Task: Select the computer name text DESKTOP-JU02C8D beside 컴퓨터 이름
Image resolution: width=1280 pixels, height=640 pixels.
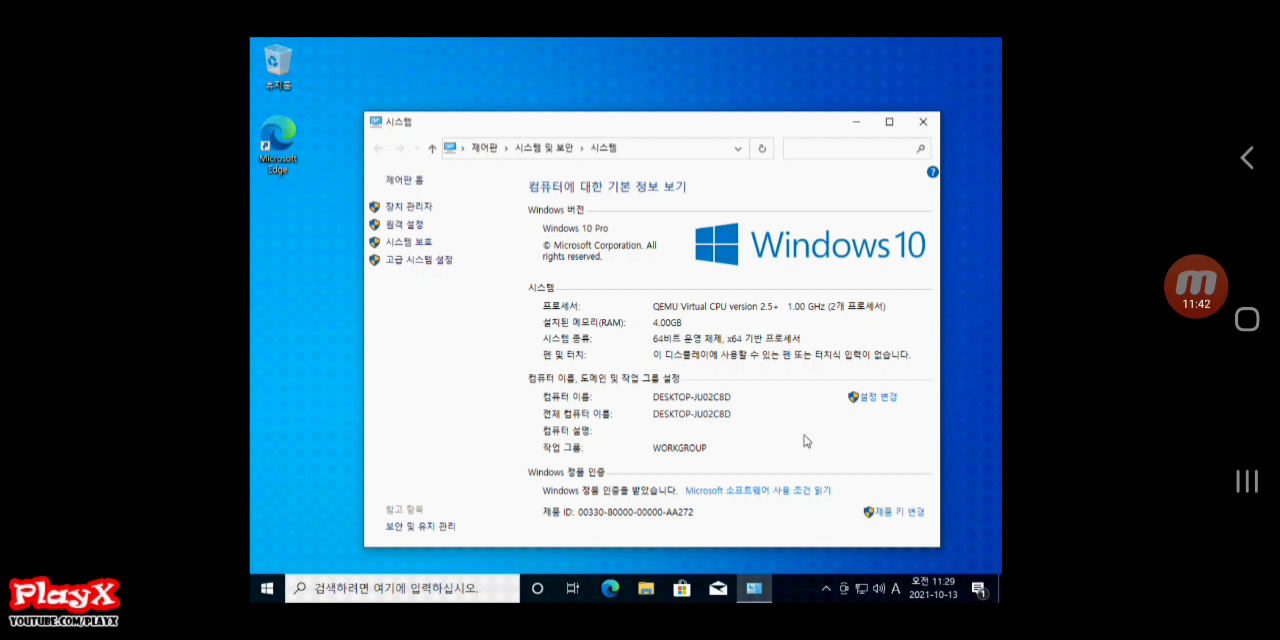Action: (x=692, y=397)
